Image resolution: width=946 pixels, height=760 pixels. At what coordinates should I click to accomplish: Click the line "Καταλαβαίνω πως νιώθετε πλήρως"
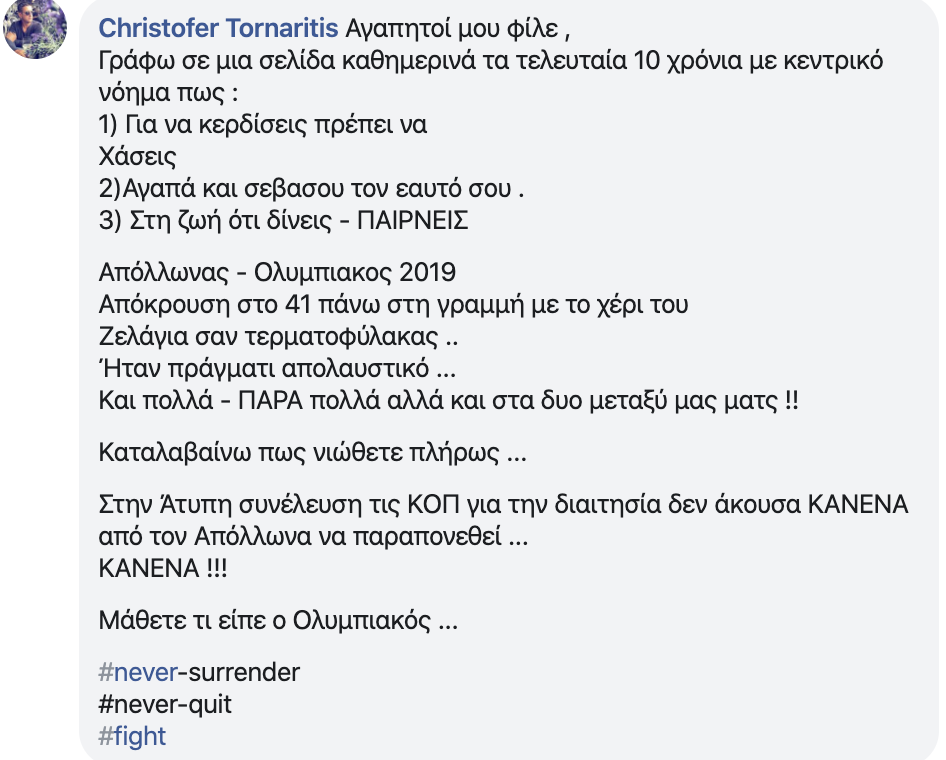pyautogui.click(x=312, y=453)
